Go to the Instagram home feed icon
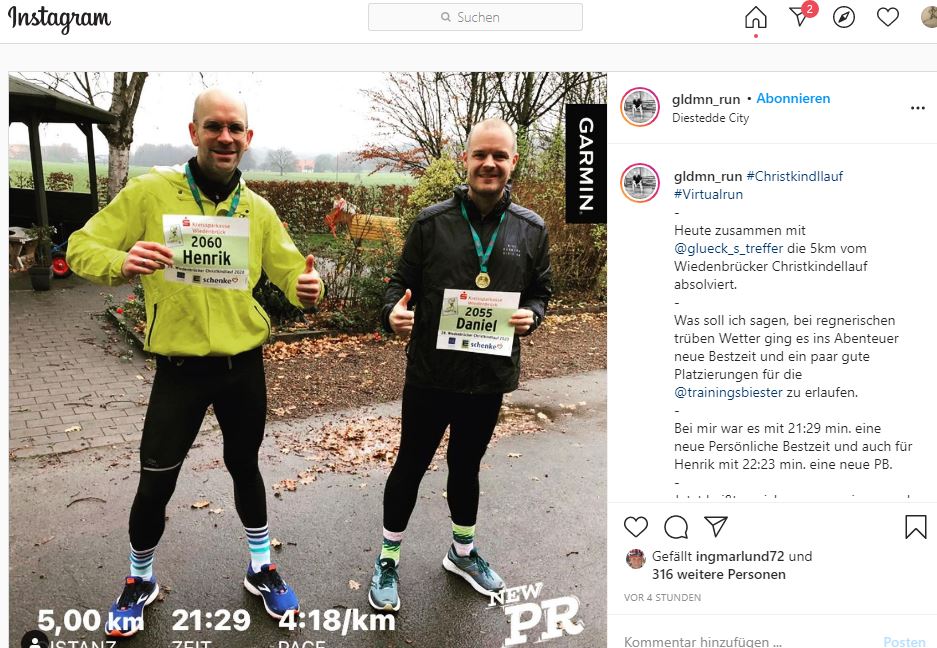The image size is (937, 648). pyautogui.click(x=755, y=17)
